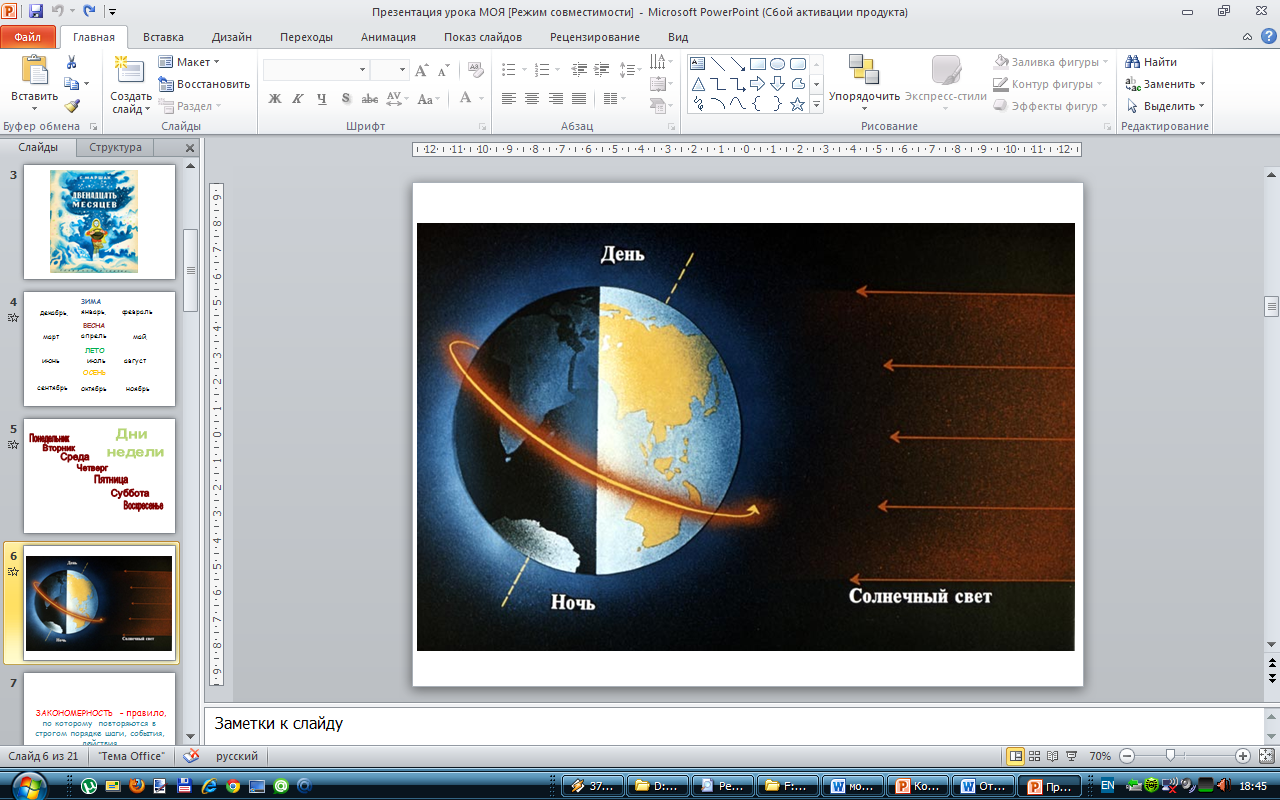Image resolution: width=1280 pixels, height=800 pixels.
Task: Center-align text with the center icon
Action: click(x=531, y=99)
